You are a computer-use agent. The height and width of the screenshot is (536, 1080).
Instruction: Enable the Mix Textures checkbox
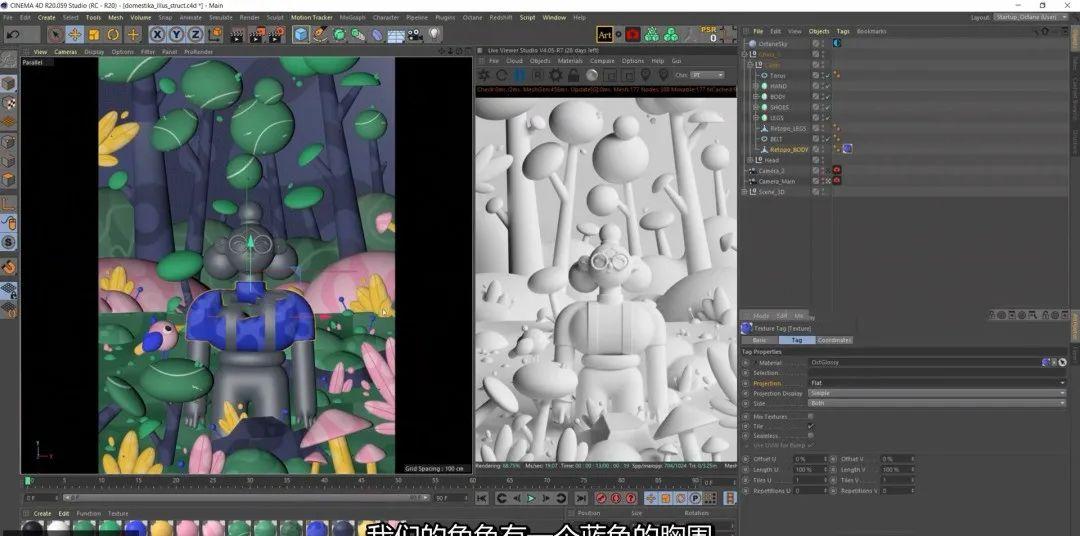tap(811, 416)
